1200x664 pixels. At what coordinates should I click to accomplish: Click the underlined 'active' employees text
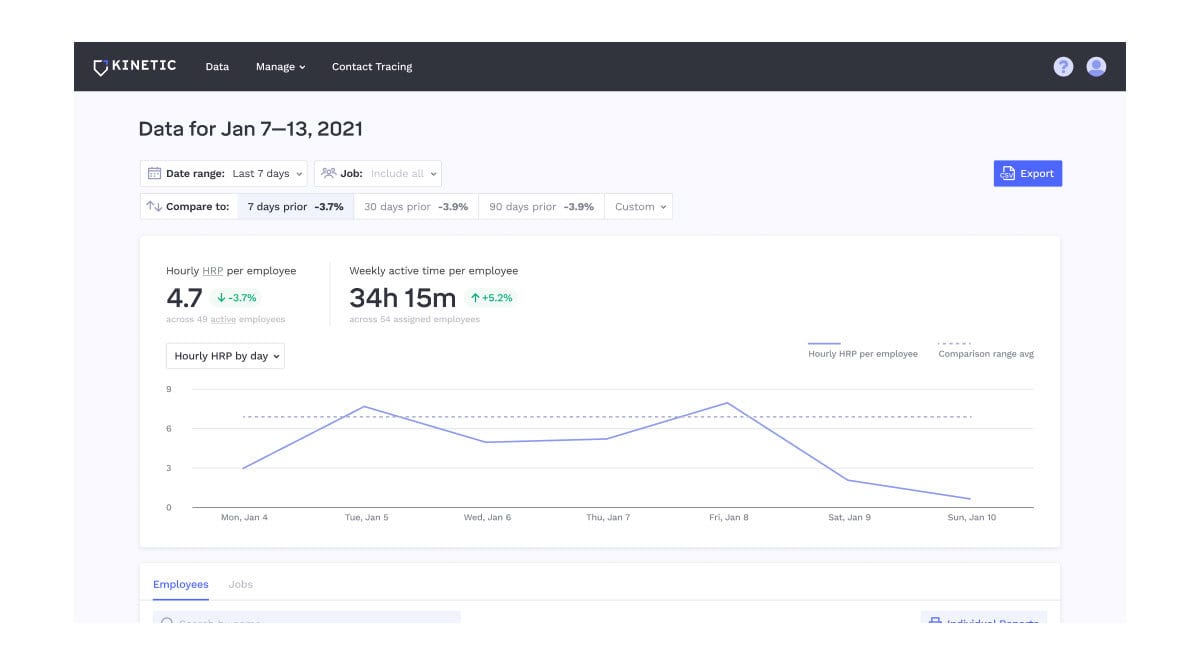click(223, 320)
